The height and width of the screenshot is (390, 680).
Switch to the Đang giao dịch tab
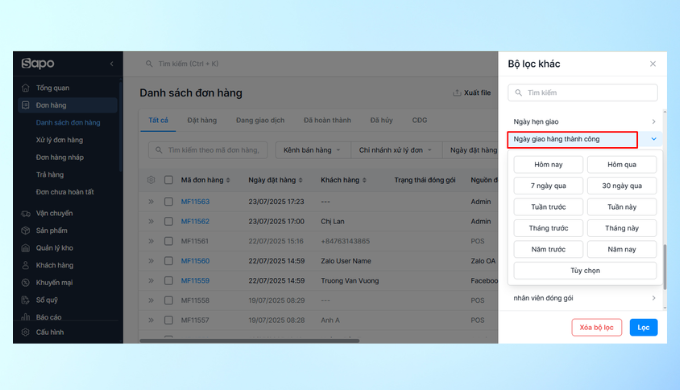coord(260,120)
